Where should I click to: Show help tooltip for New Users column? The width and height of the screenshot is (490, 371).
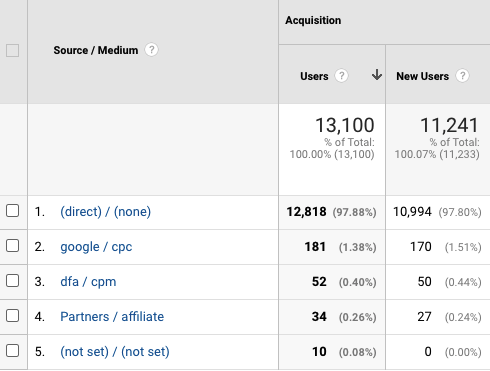pos(462,76)
